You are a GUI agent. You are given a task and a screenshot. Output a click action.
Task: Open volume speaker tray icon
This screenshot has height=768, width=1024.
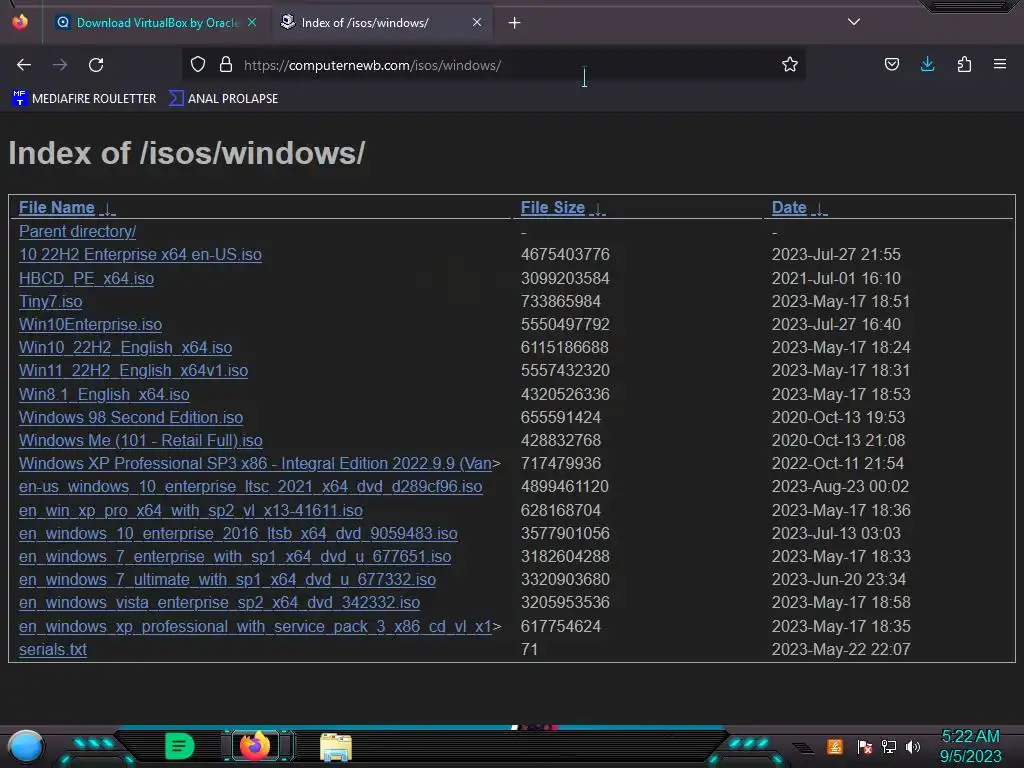point(913,746)
